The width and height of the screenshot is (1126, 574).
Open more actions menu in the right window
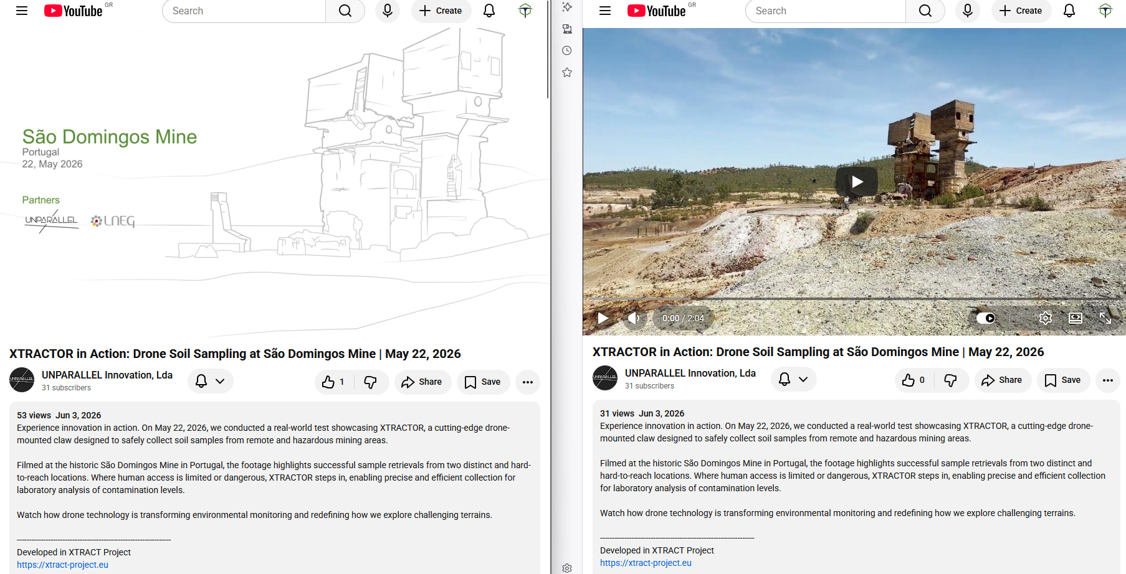(x=1108, y=380)
